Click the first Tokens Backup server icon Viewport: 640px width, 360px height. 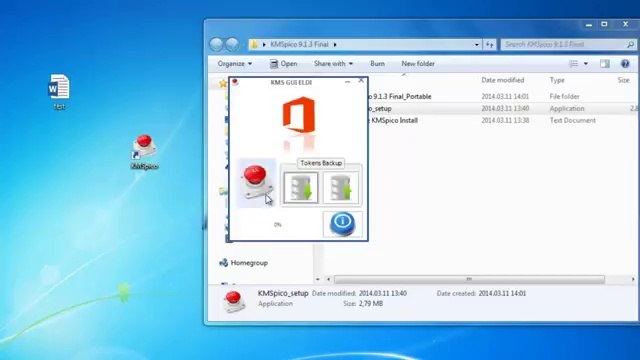coord(301,188)
